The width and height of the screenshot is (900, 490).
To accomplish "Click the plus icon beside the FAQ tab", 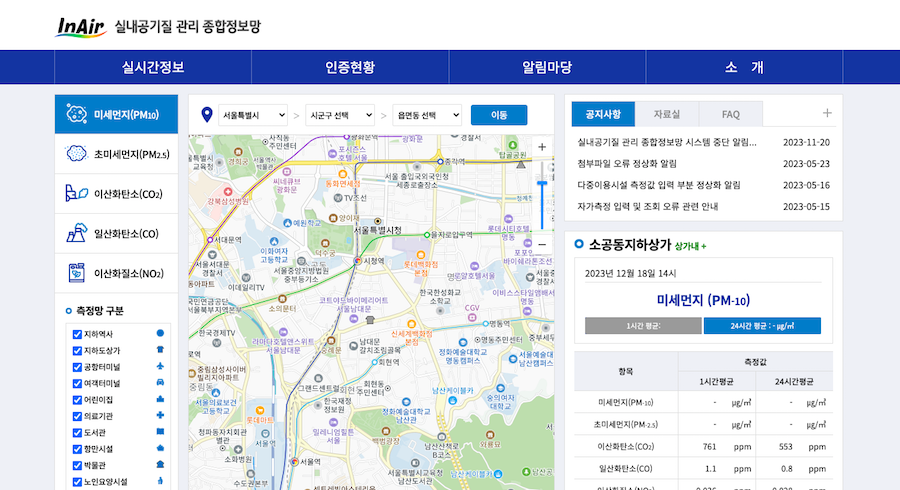I will 827,114.
